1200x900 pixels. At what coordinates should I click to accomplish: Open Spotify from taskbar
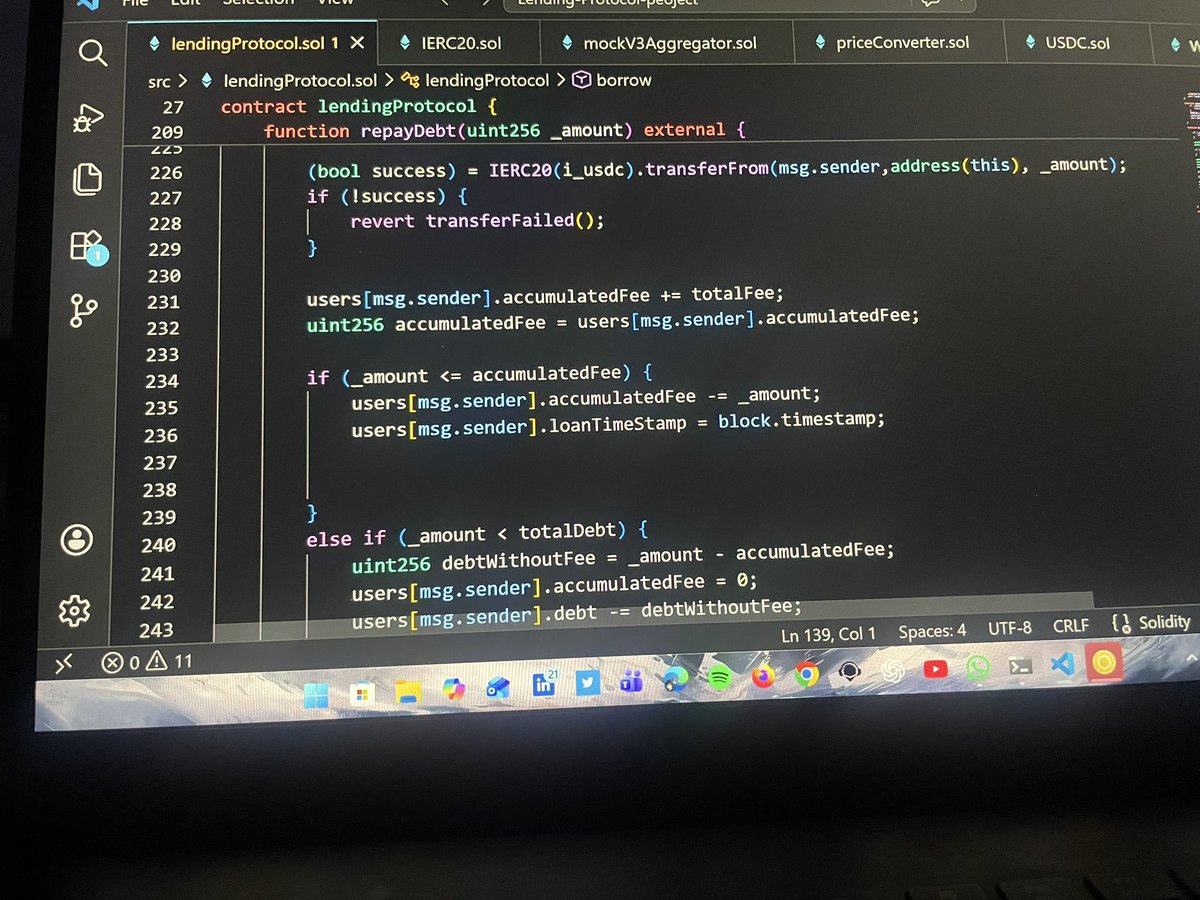(719, 678)
